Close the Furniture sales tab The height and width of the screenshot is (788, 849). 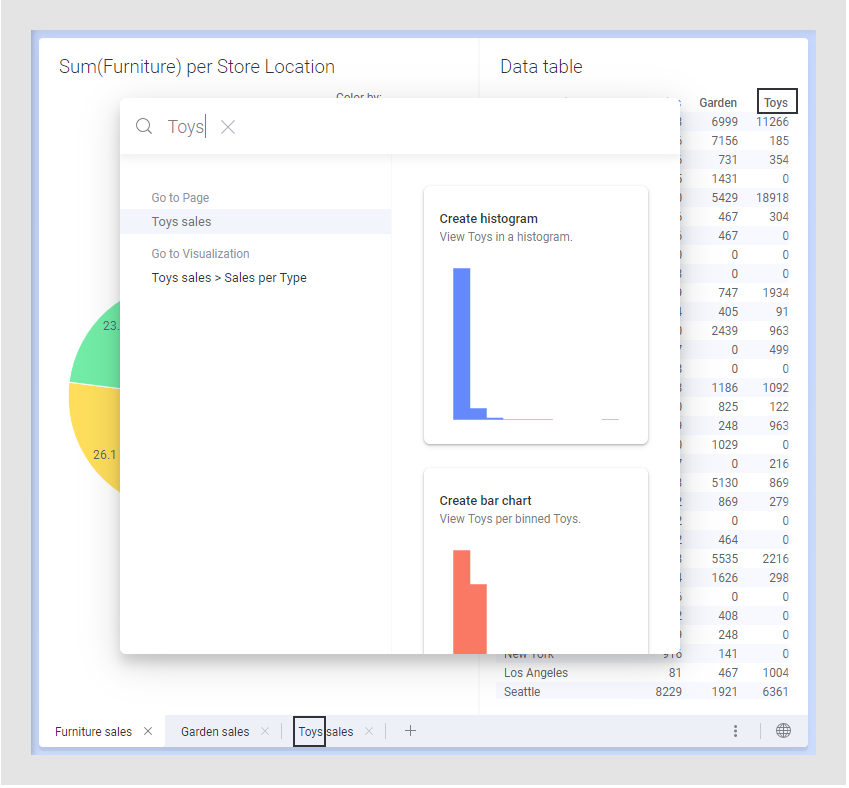tap(148, 731)
